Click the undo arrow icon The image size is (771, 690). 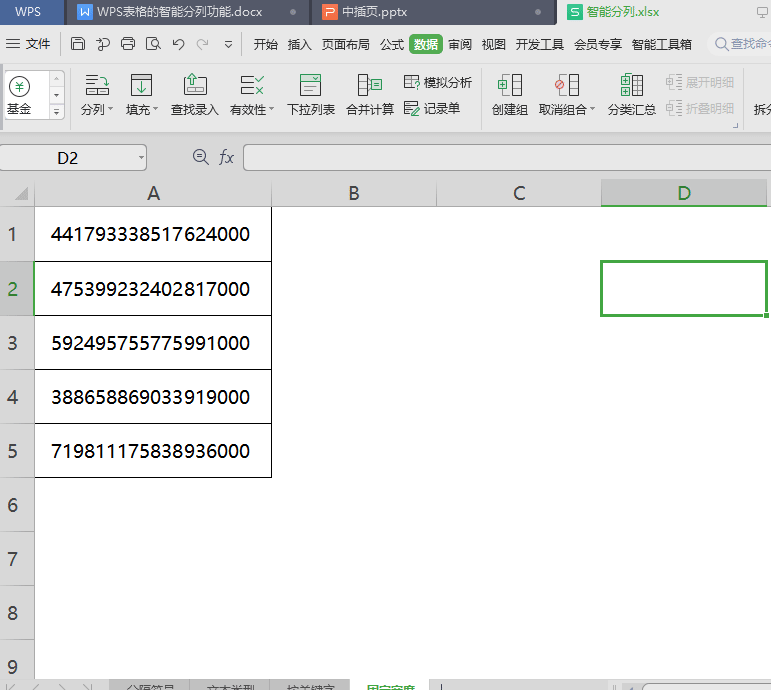click(x=178, y=44)
